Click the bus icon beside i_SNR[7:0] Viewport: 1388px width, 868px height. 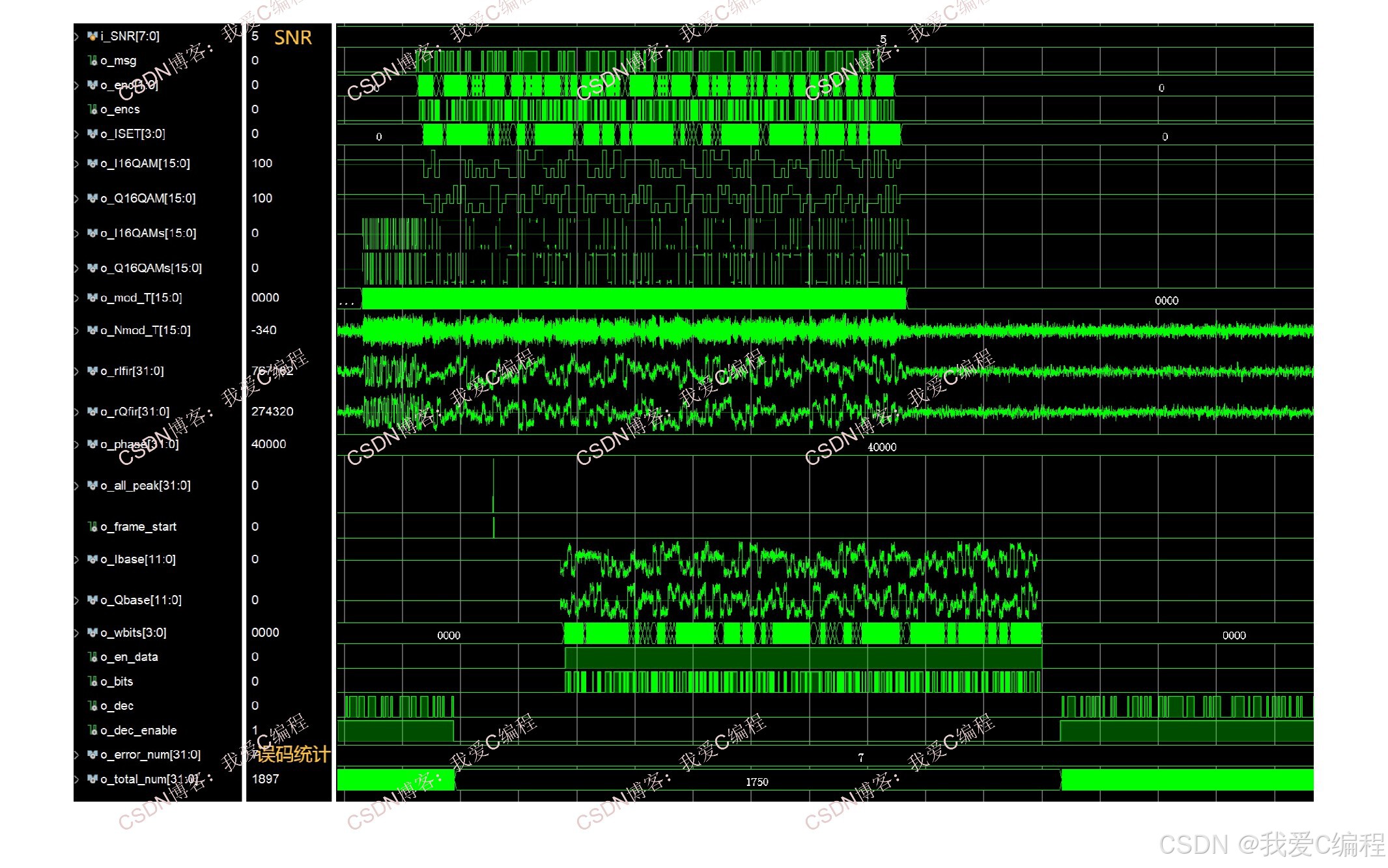click(92, 36)
